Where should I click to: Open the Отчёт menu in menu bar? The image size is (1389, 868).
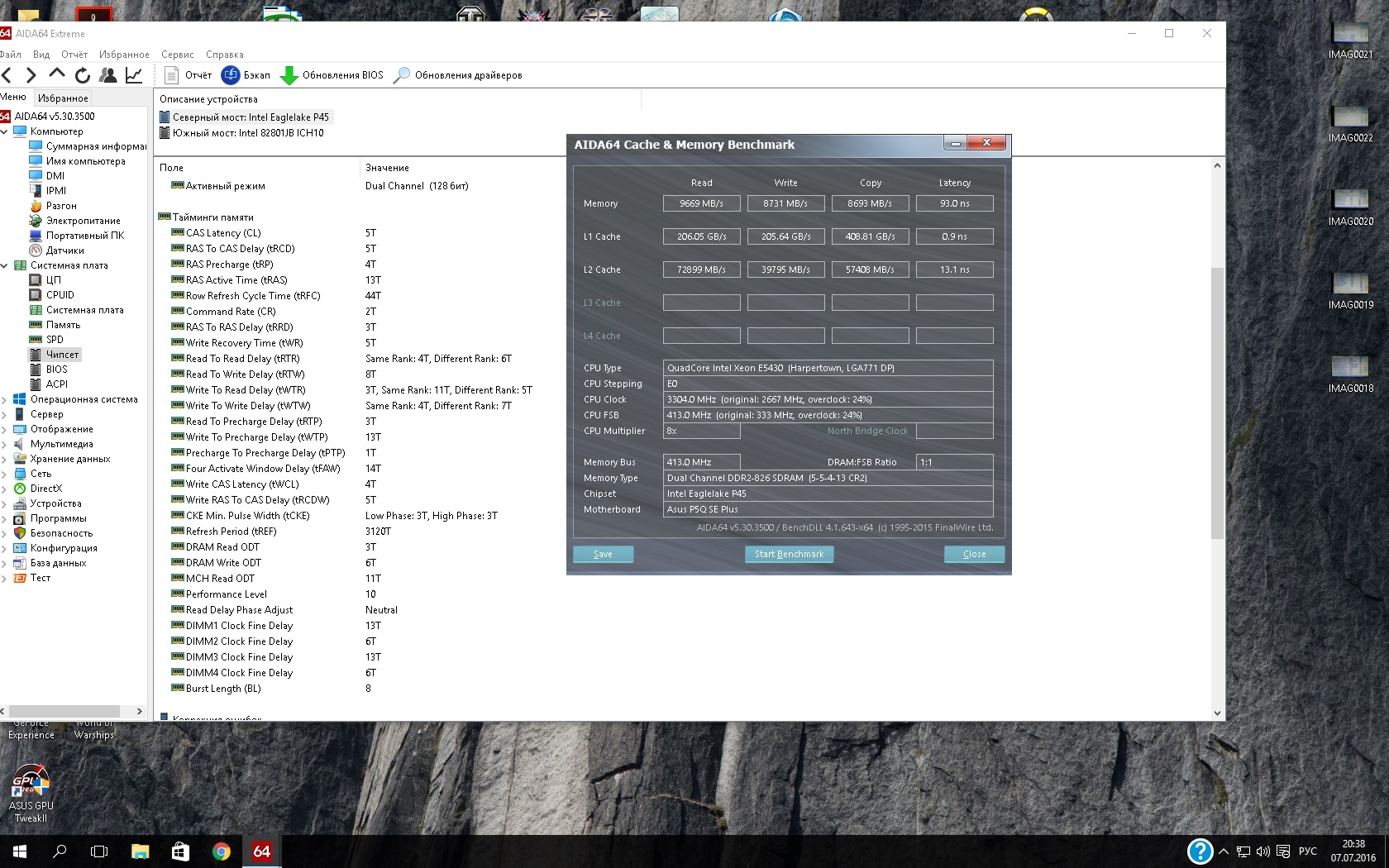point(74,55)
